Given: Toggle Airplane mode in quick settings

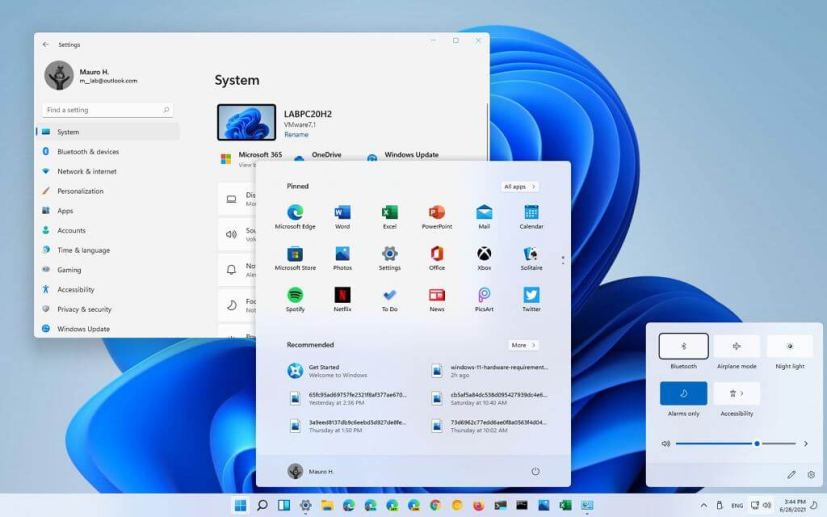Looking at the screenshot, I should [737, 346].
